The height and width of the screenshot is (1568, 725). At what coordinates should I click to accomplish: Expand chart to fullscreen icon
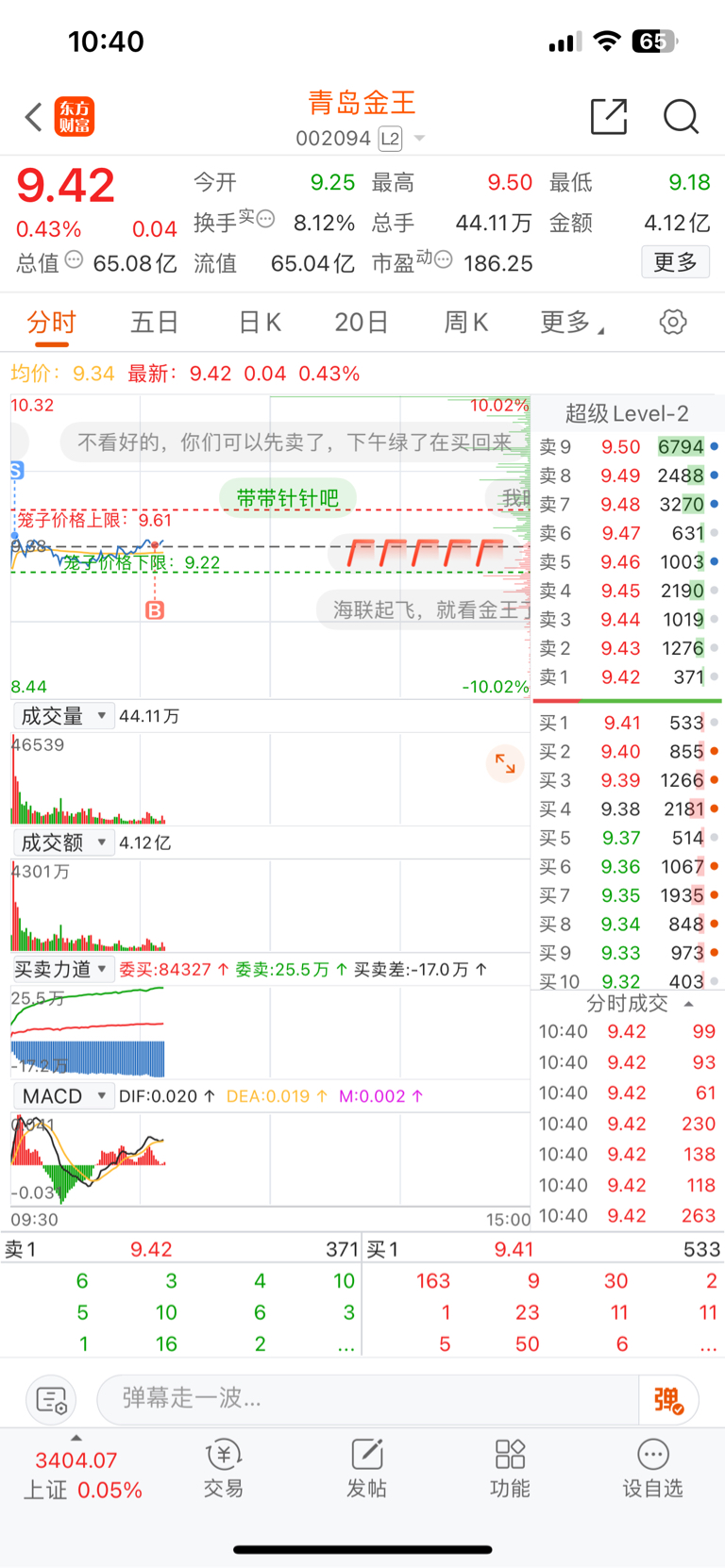point(505,763)
